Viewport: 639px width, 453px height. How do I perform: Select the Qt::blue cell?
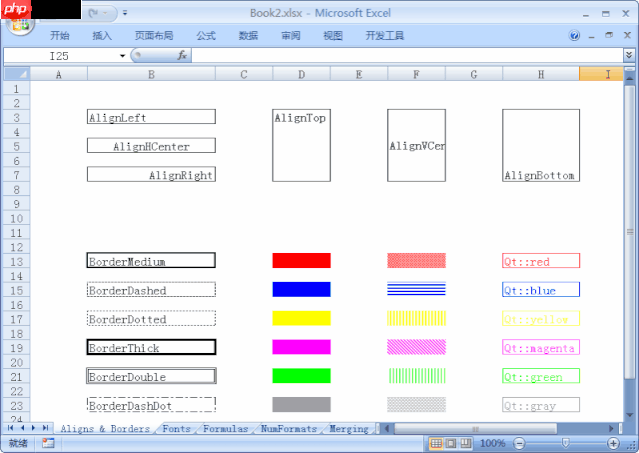541,289
